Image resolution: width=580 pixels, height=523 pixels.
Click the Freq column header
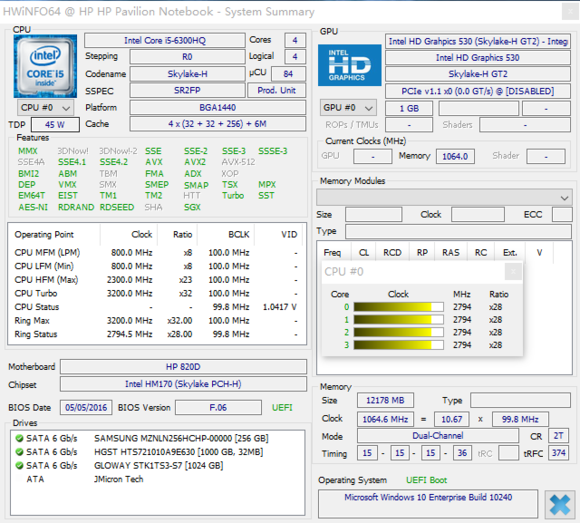332,253
